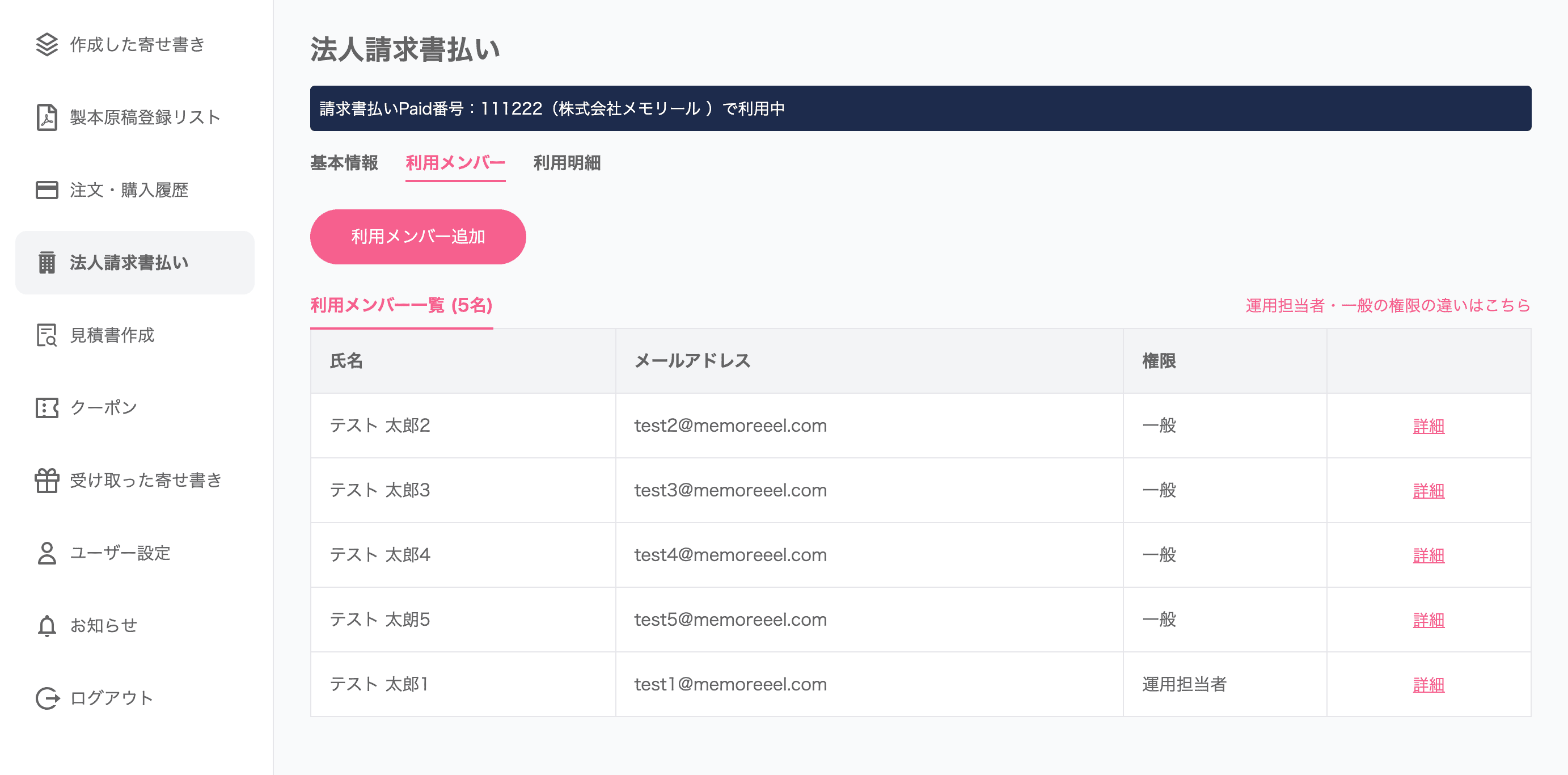Click email test5@memoreeel.com
Screen dimensions: 1568x775
pyautogui.click(x=730, y=619)
